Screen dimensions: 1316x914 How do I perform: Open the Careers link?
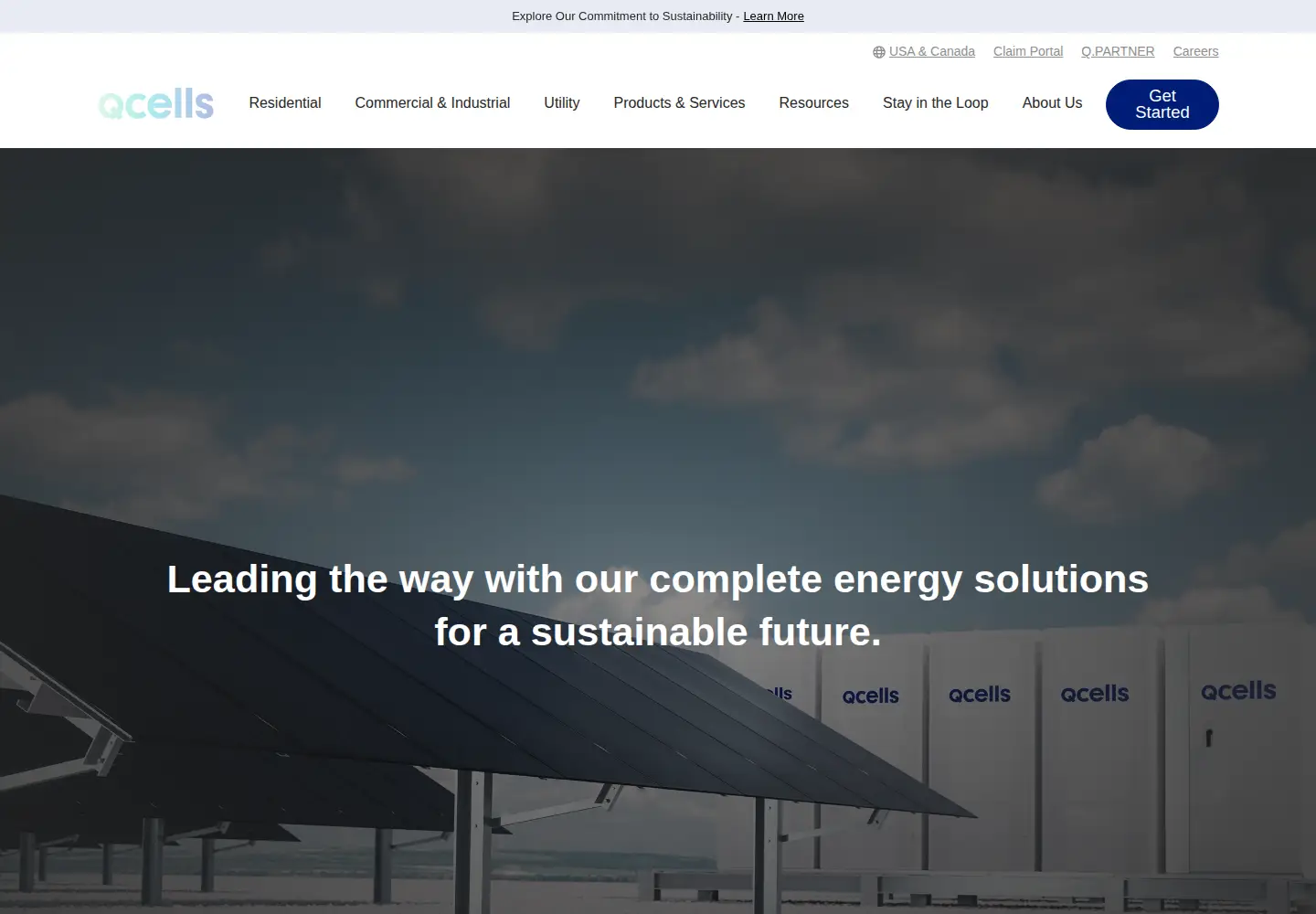click(1195, 51)
